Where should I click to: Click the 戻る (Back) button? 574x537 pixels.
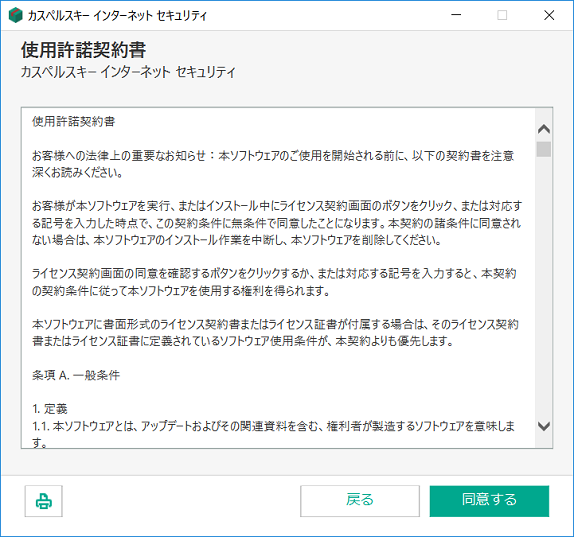360,501
